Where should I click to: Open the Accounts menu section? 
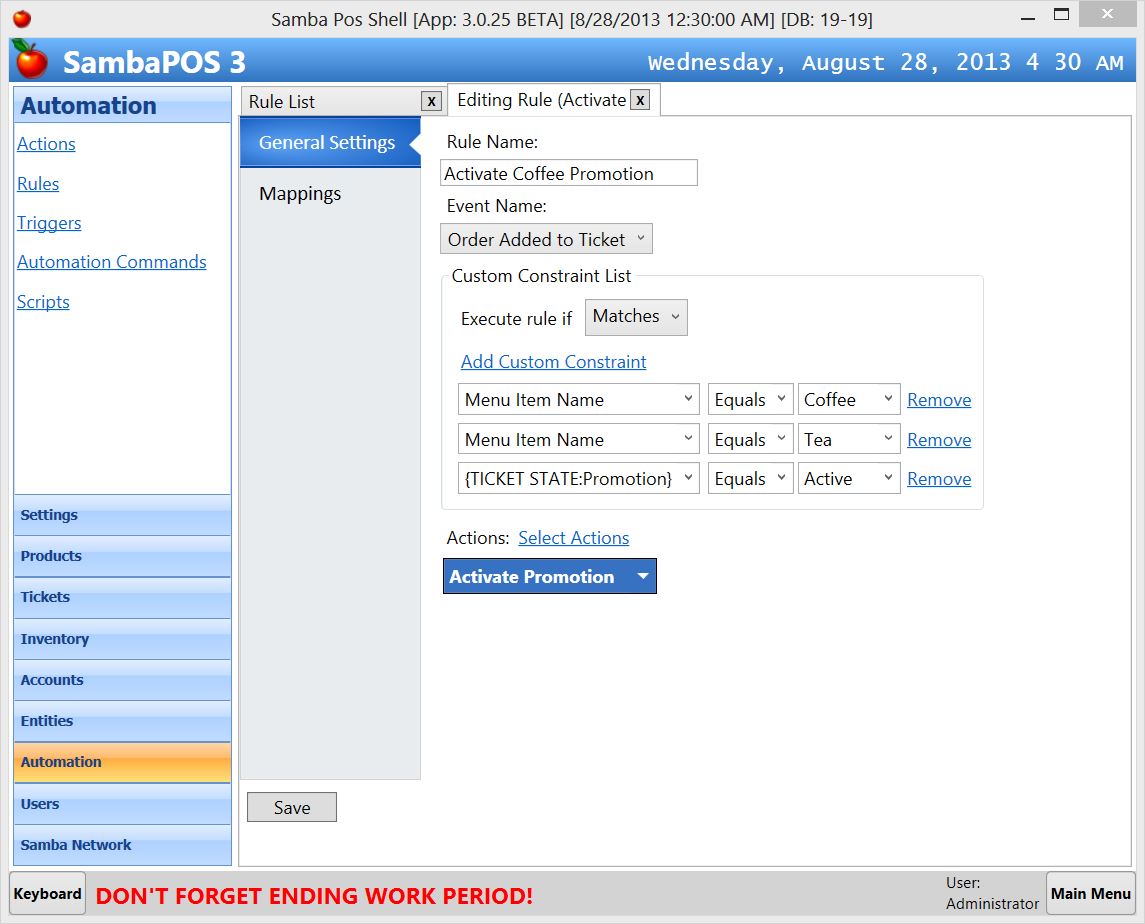122,680
